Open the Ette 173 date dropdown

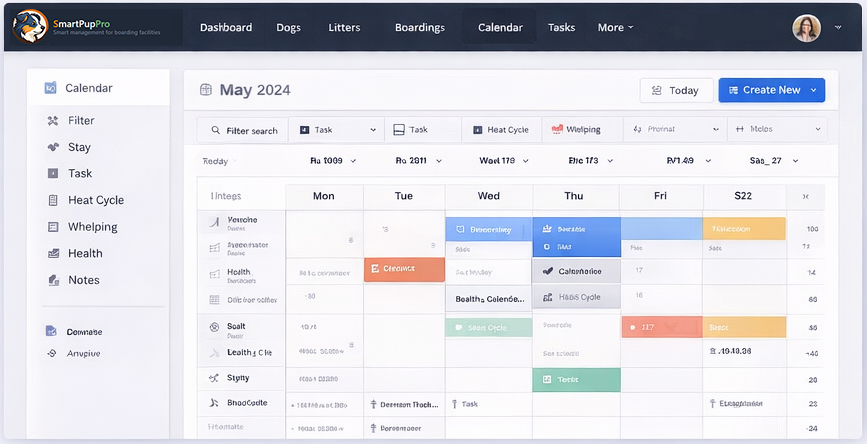(x=591, y=161)
